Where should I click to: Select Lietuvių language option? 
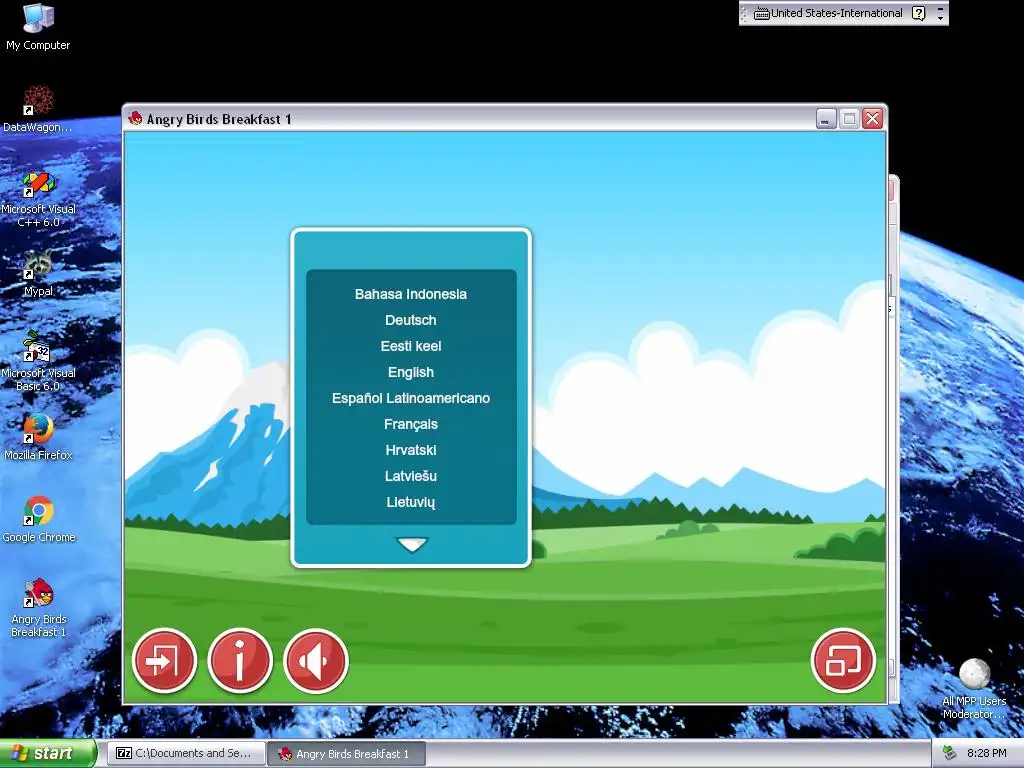pyautogui.click(x=411, y=502)
